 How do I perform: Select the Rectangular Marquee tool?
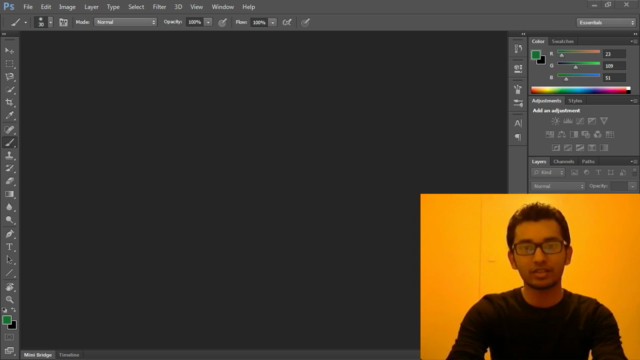tap(9, 64)
